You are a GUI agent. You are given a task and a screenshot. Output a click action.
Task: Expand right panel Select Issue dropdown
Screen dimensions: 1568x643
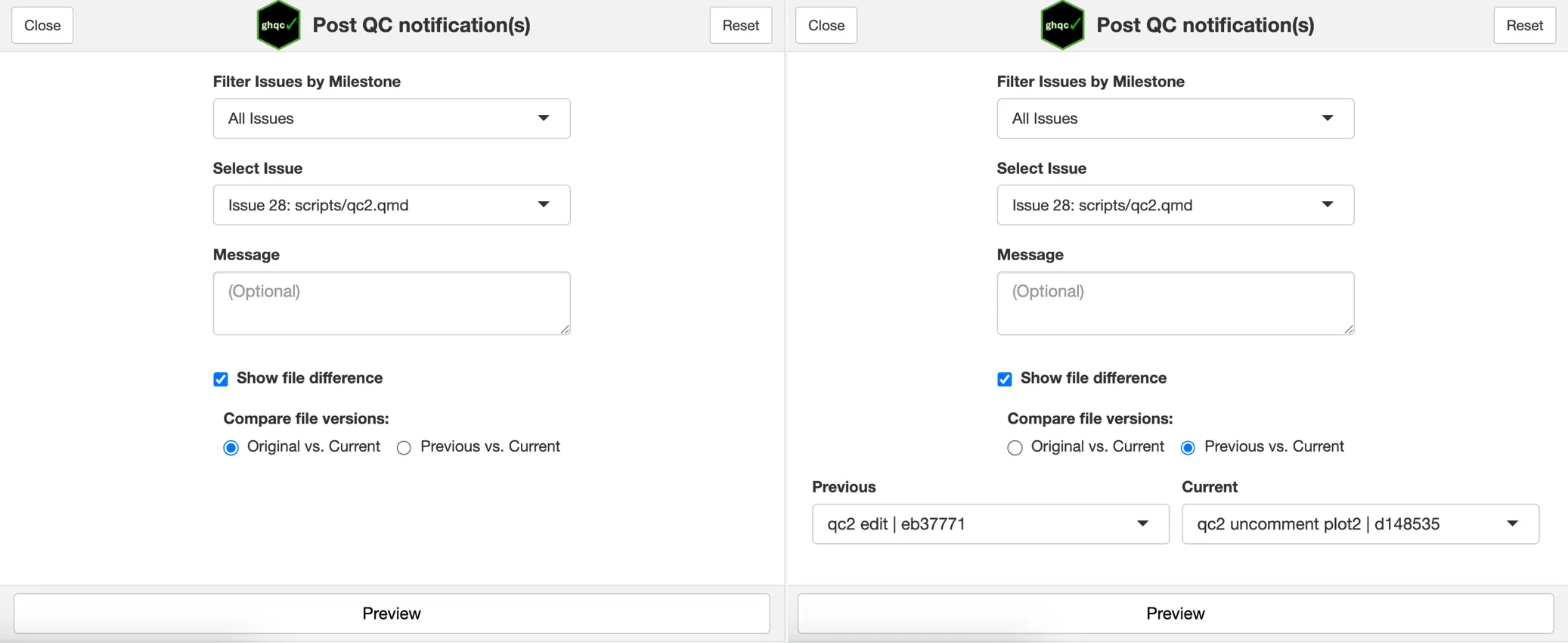point(1175,205)
